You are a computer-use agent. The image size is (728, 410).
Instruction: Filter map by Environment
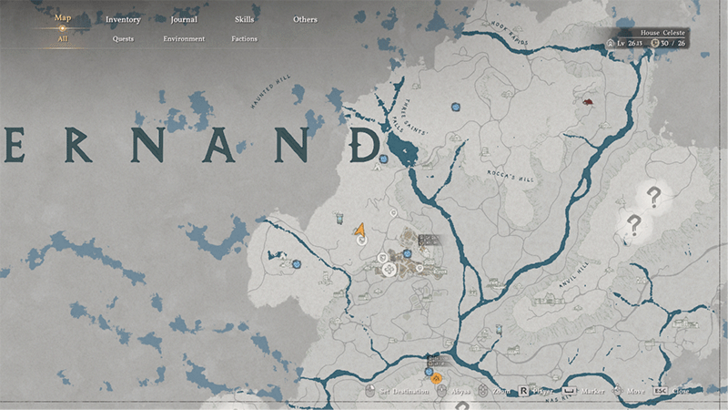184,39
